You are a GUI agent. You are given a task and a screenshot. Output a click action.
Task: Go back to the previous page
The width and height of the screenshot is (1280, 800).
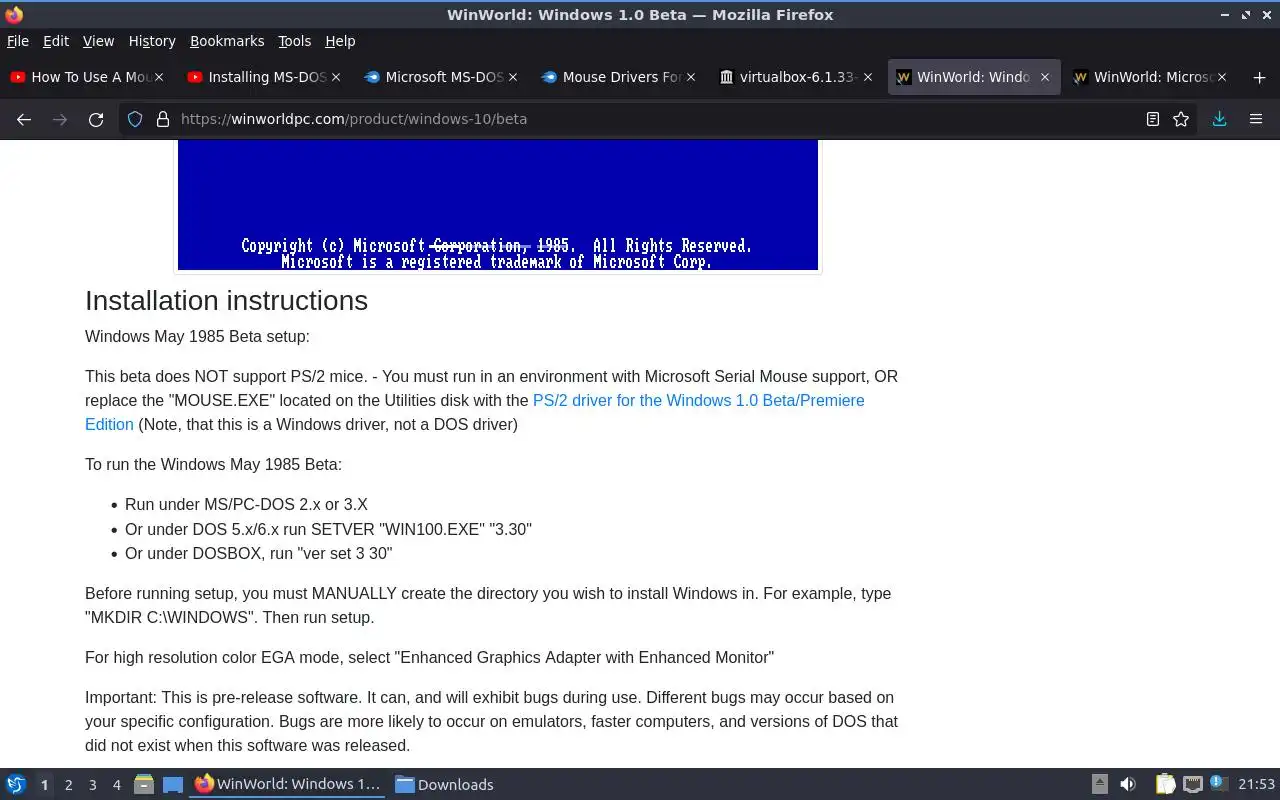24,119
